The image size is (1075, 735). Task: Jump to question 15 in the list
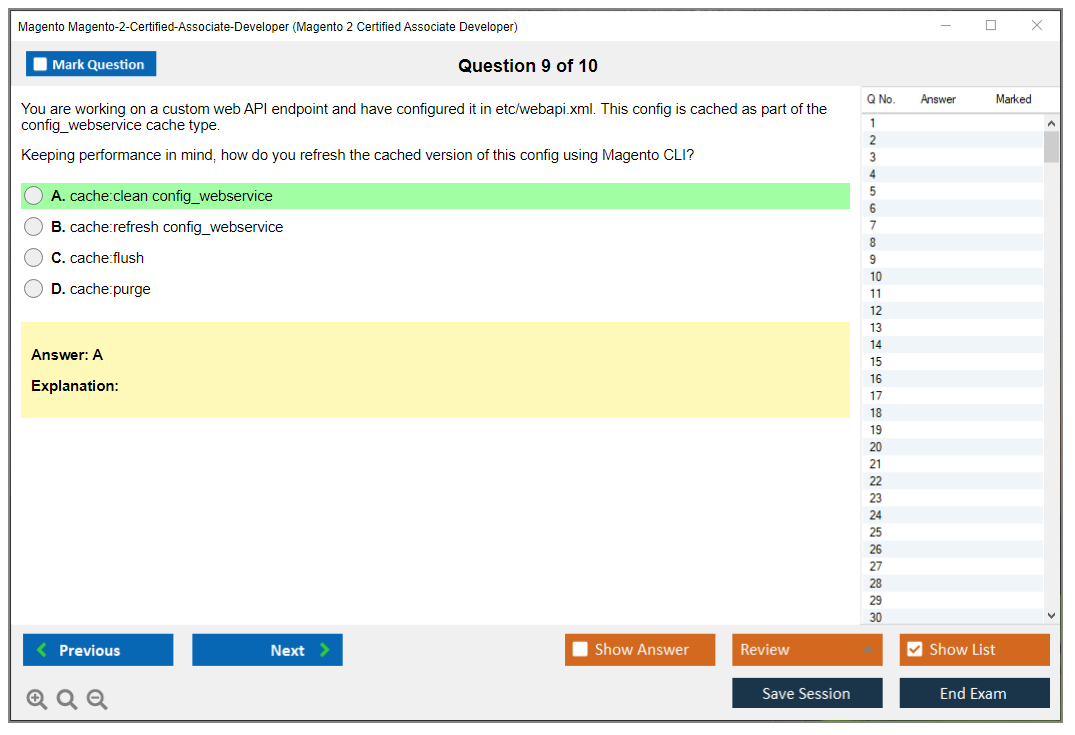[x=876, y=362]
